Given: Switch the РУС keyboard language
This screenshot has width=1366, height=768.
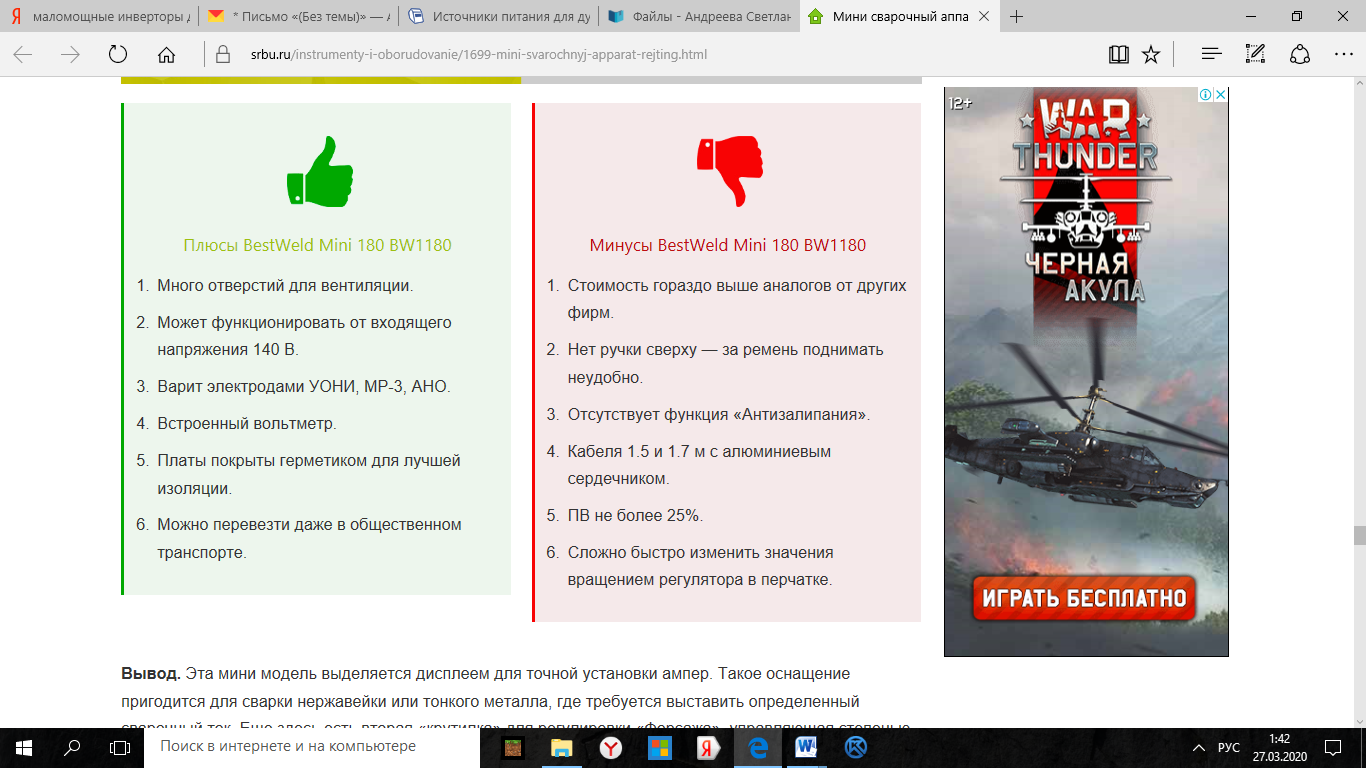Looking at the screenshot, I should [x=1229, y=748].
